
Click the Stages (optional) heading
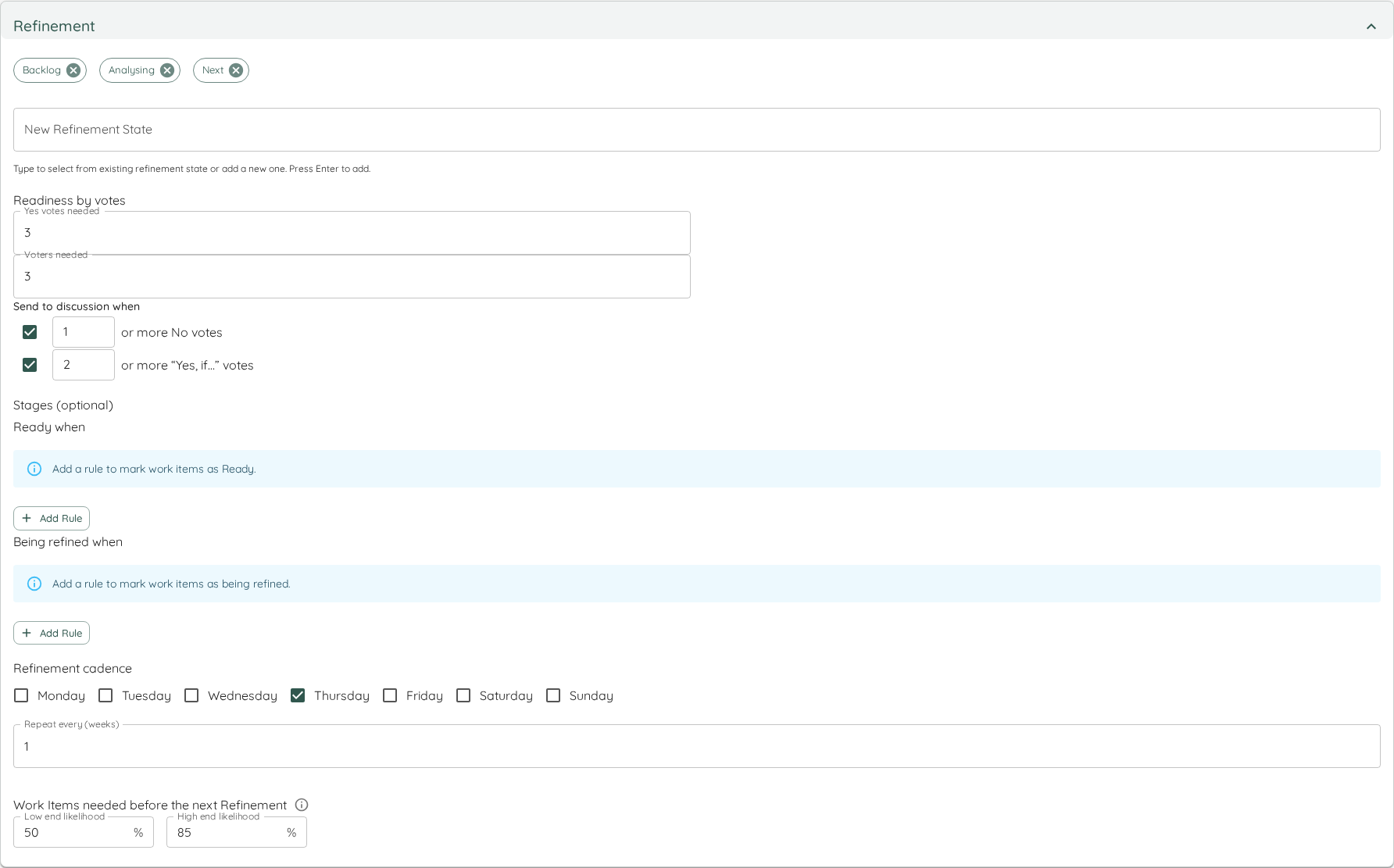(x=63, y=405)
